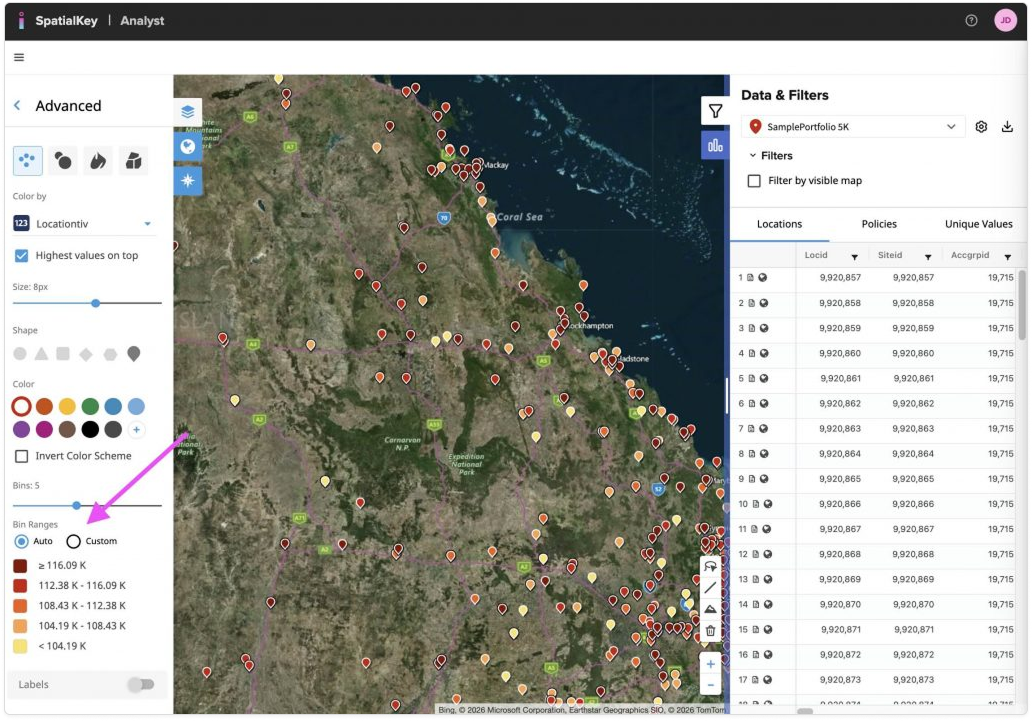
Task: Select the Custom bin ranges option
Action: click(74, 541)
